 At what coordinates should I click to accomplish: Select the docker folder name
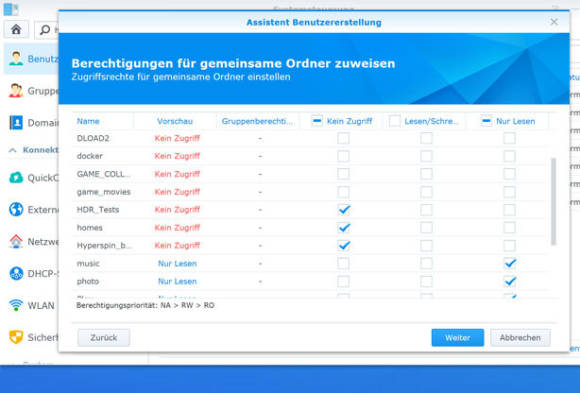[x=90, y=156]
